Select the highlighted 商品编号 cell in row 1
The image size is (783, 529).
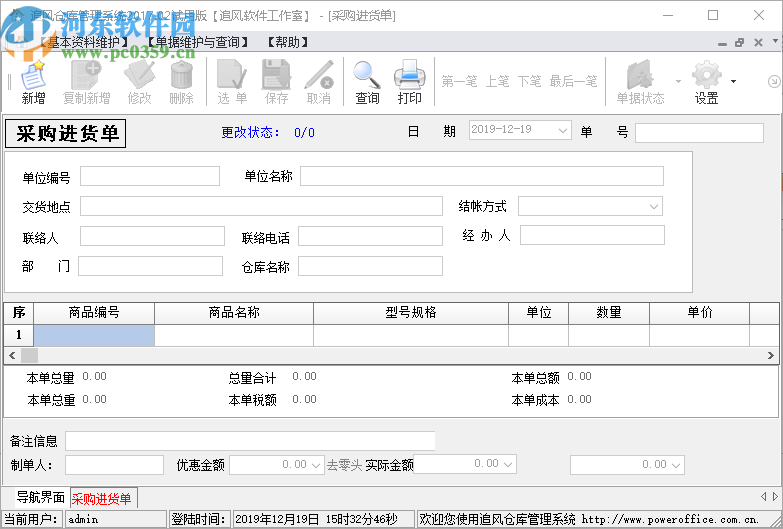[94, 335]
